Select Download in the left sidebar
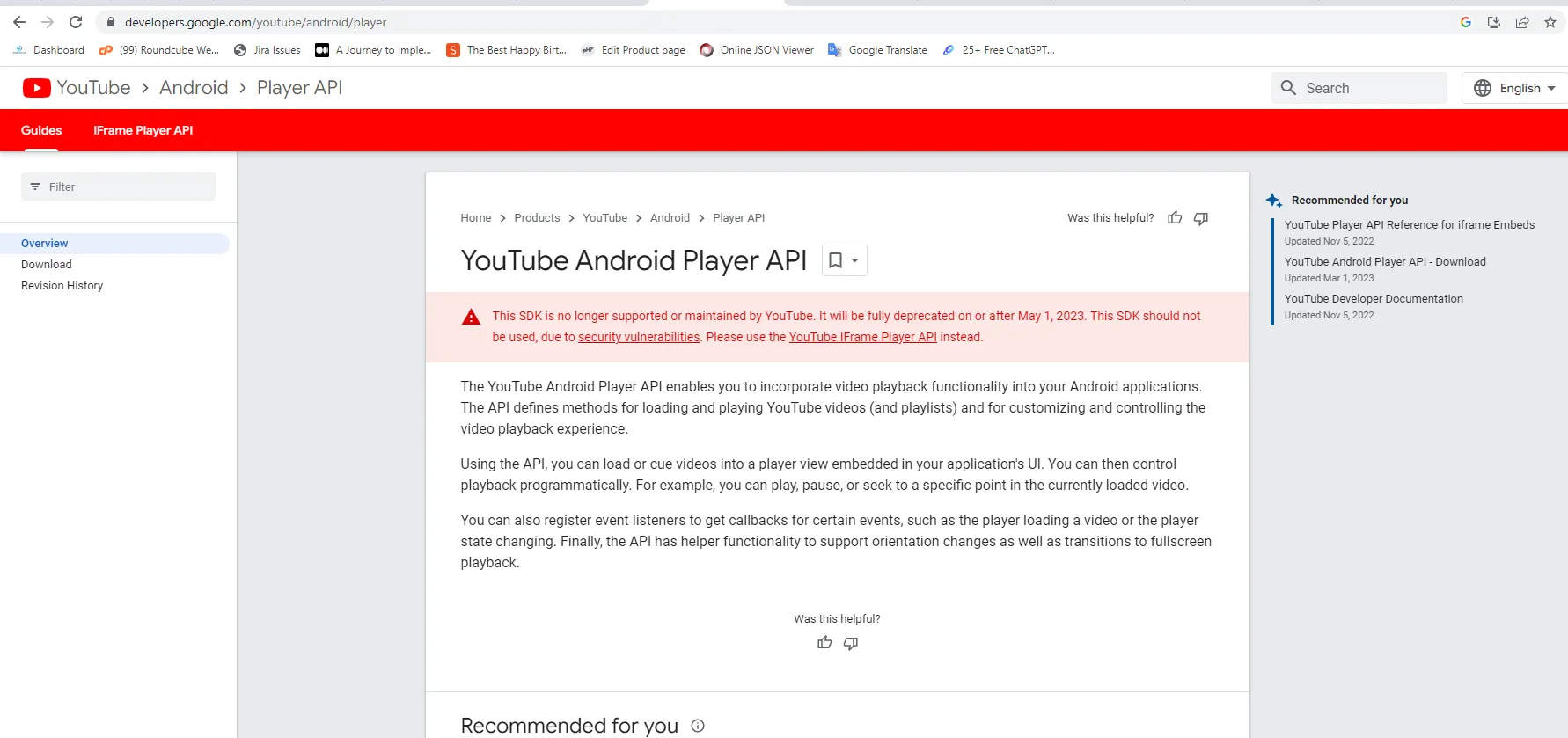Viewport: 1568px width, 738px height. (x=47, y=265)
